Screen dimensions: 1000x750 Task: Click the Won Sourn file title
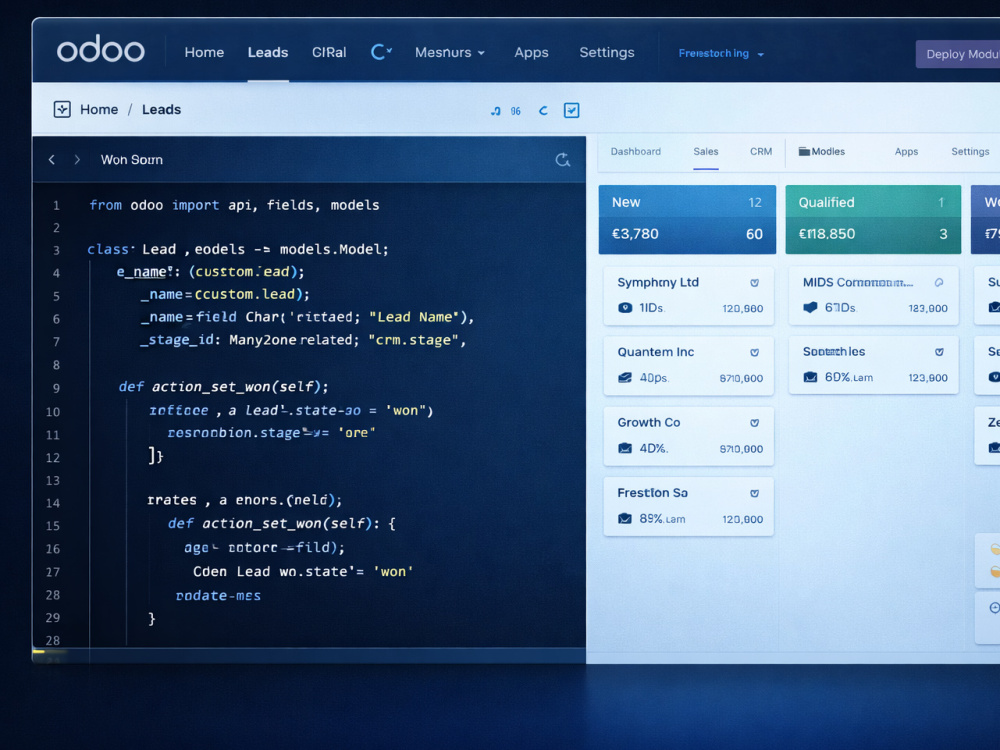click(x=131, y=159)
